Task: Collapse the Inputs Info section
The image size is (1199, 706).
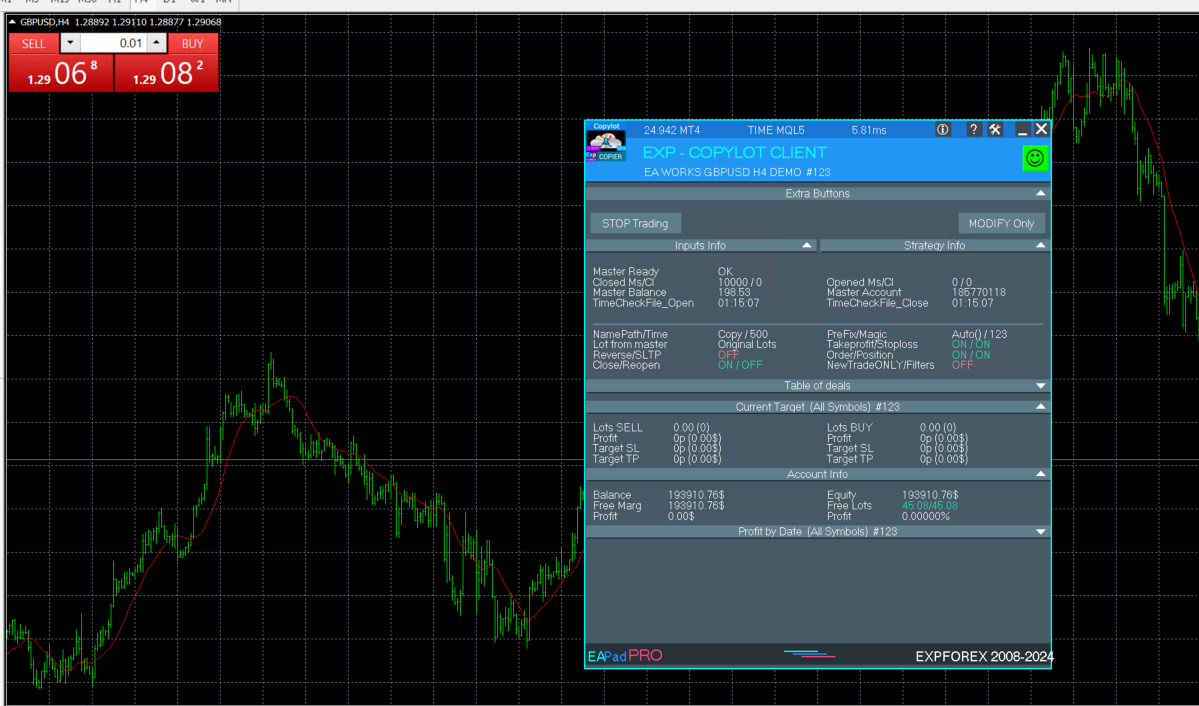Action: click(x=807, y=246)
